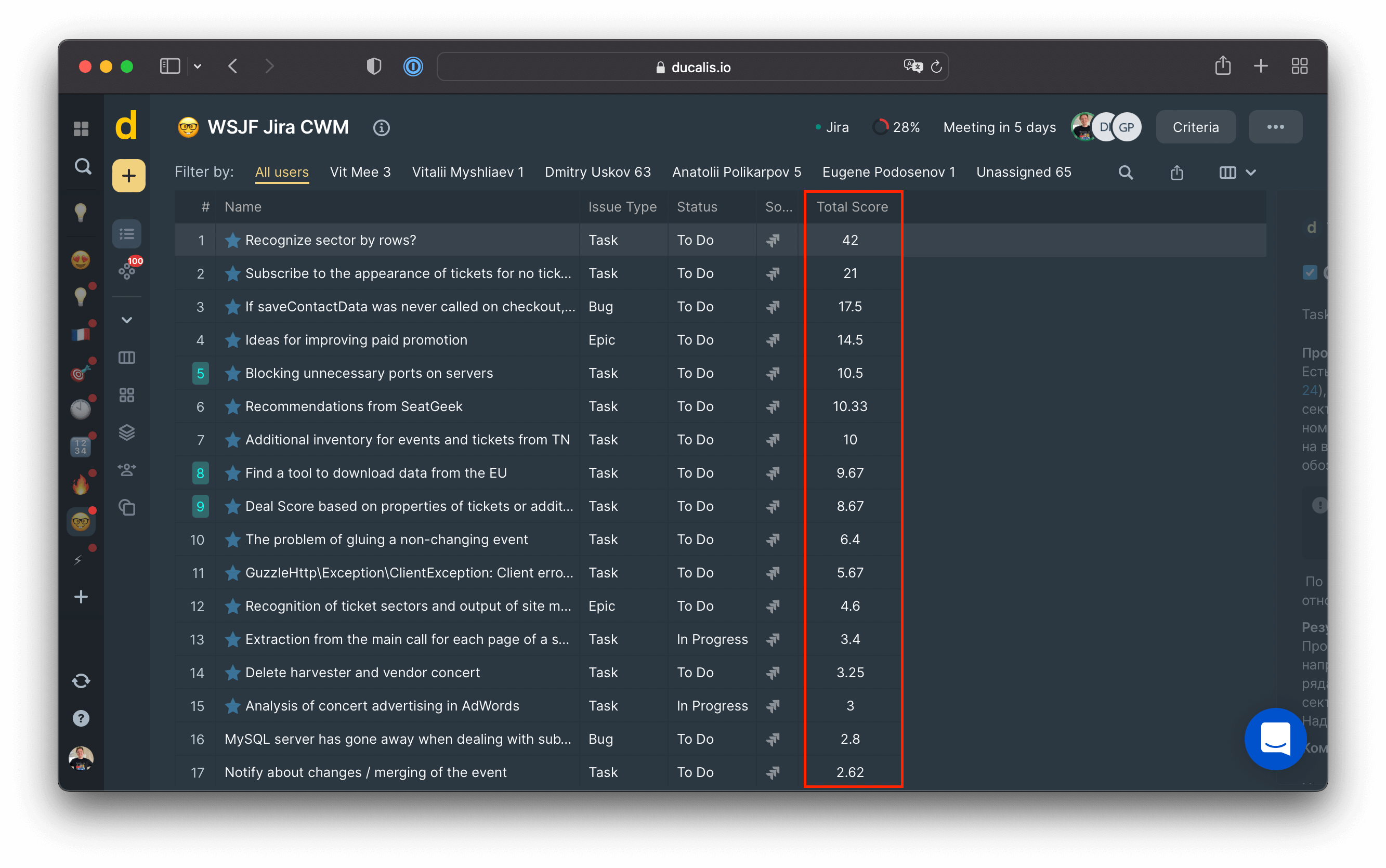Open the layers stack icon in sidebar

127,432
